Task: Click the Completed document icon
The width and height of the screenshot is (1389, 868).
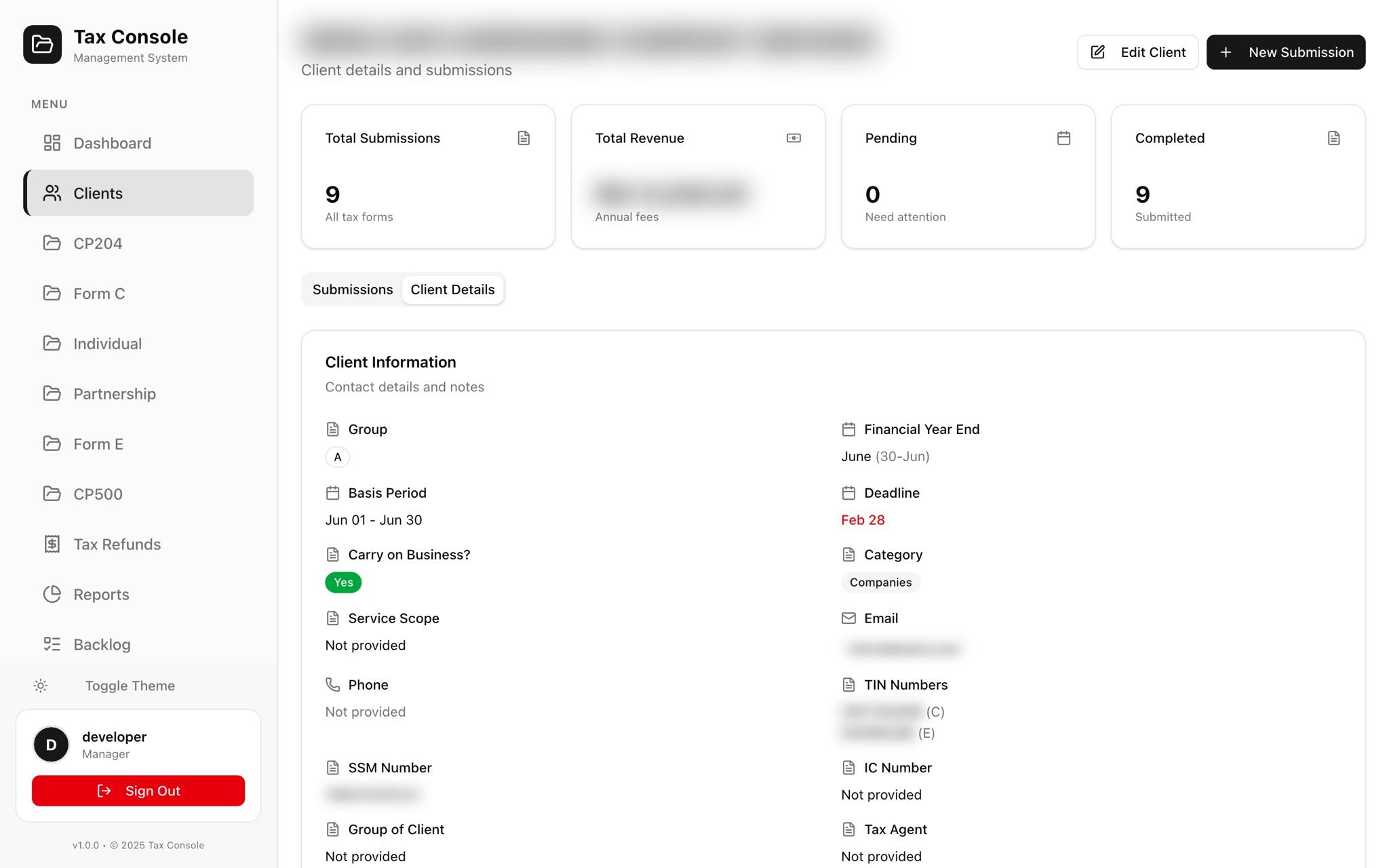Action: coord(1333,138)
